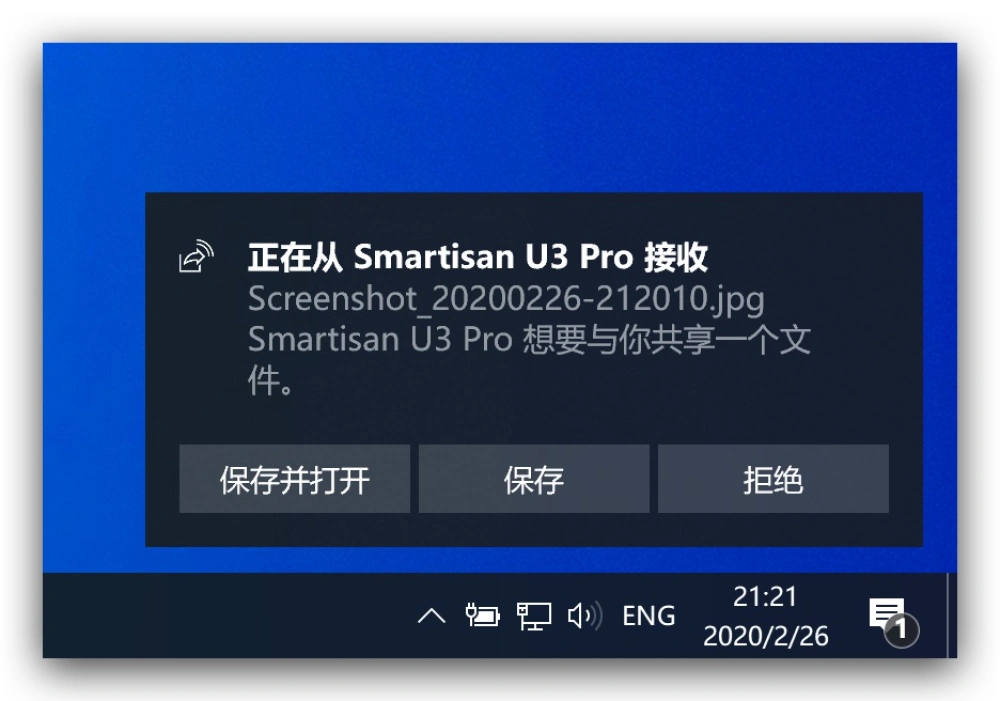Click the notification title 正在从 Smartisan U3 Pro 接收
This screenshot has height=701, width=1000.
pos(478,257)
